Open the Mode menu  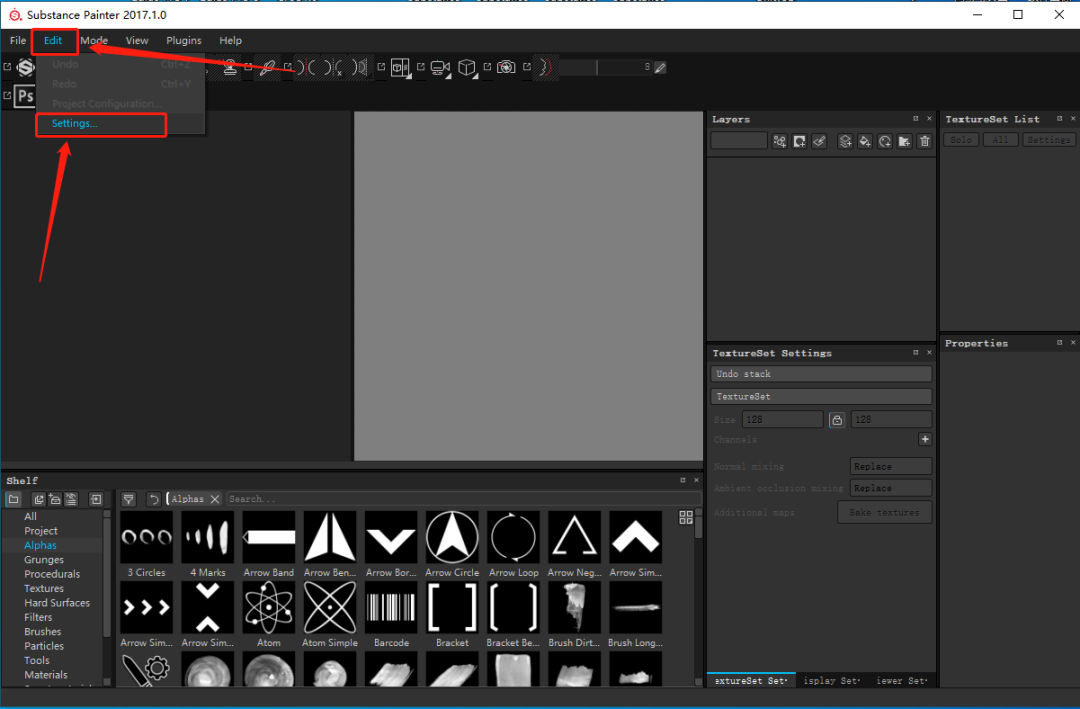click(94, 41)
